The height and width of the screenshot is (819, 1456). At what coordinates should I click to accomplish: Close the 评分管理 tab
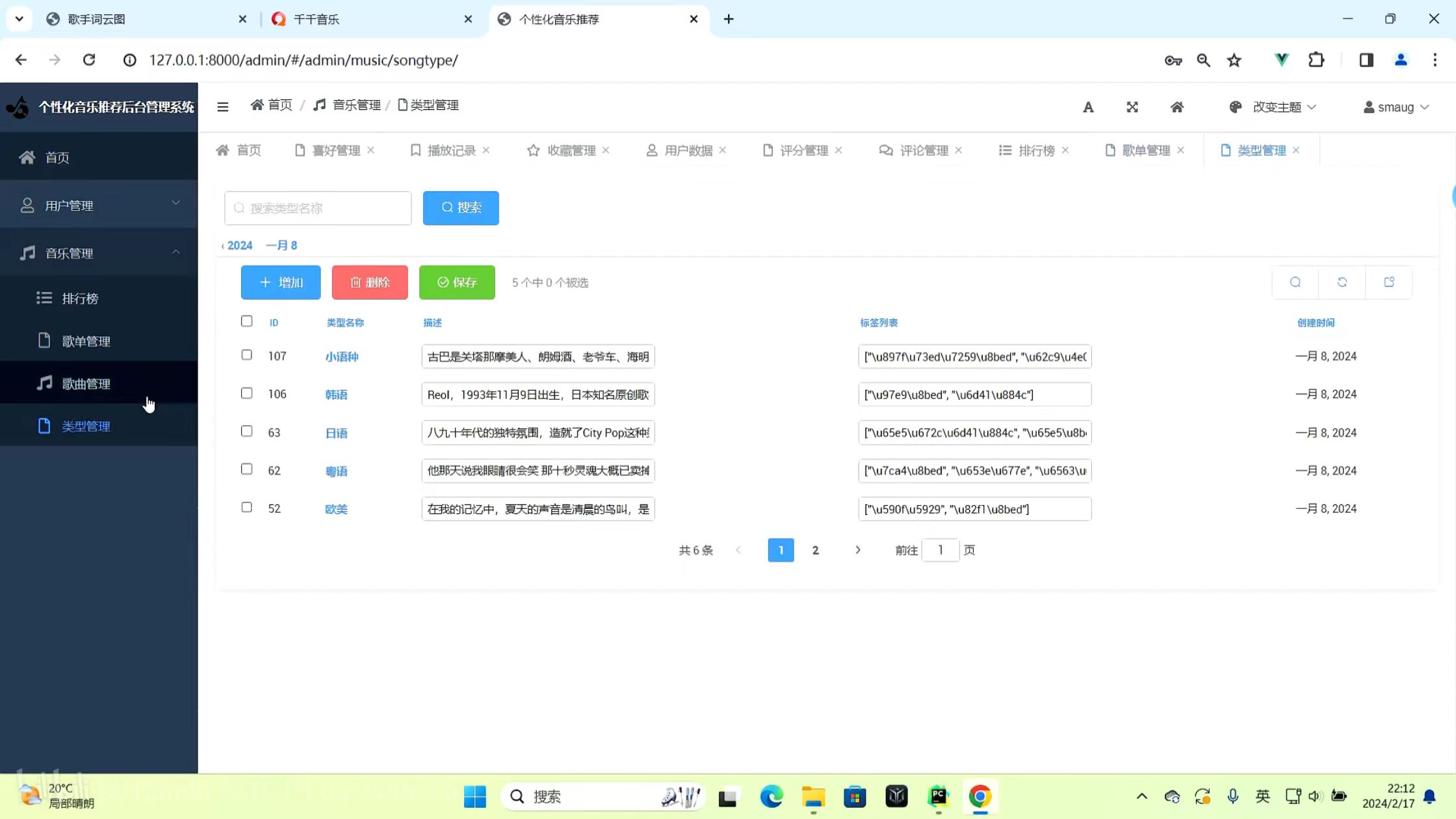click(x=838, y=150)
